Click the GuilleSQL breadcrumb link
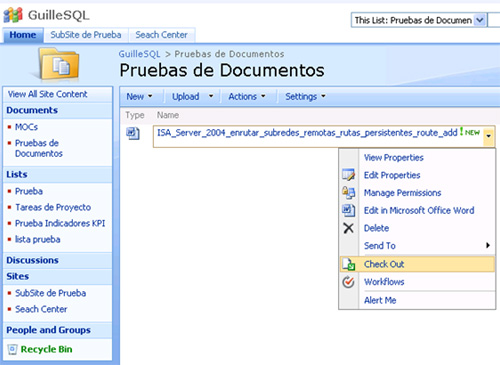 coord(140,54)
